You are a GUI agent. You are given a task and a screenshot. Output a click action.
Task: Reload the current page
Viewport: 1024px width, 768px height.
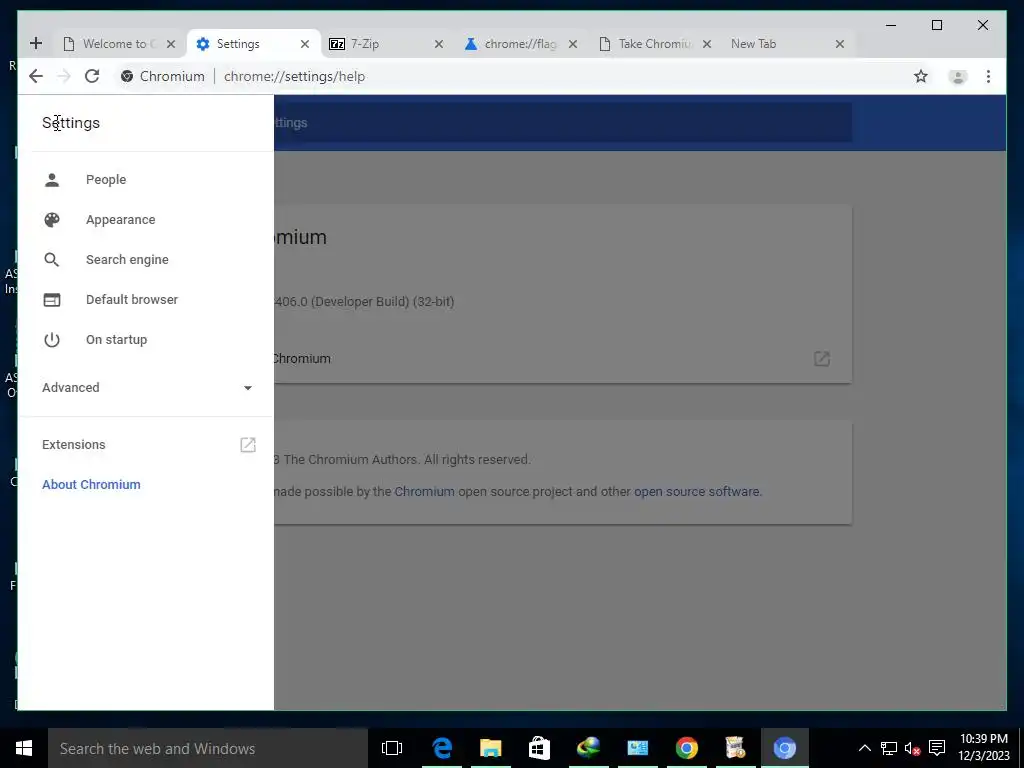92,76
